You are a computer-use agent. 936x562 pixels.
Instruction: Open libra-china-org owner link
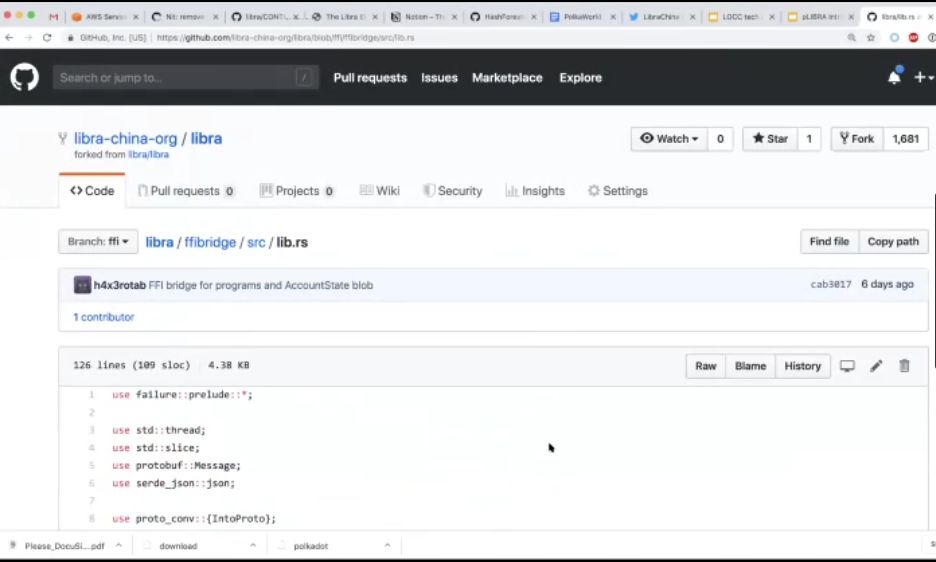click(x=125, y=139)
